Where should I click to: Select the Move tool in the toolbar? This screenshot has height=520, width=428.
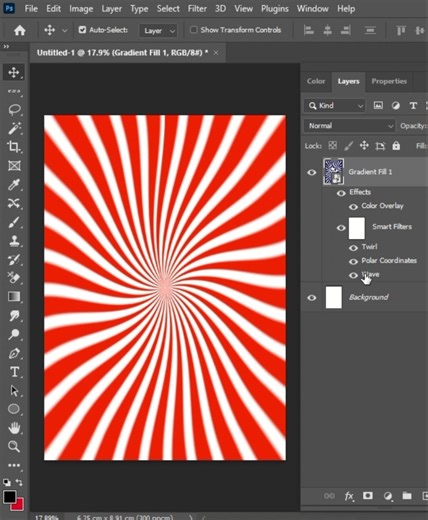pos(14,72)
